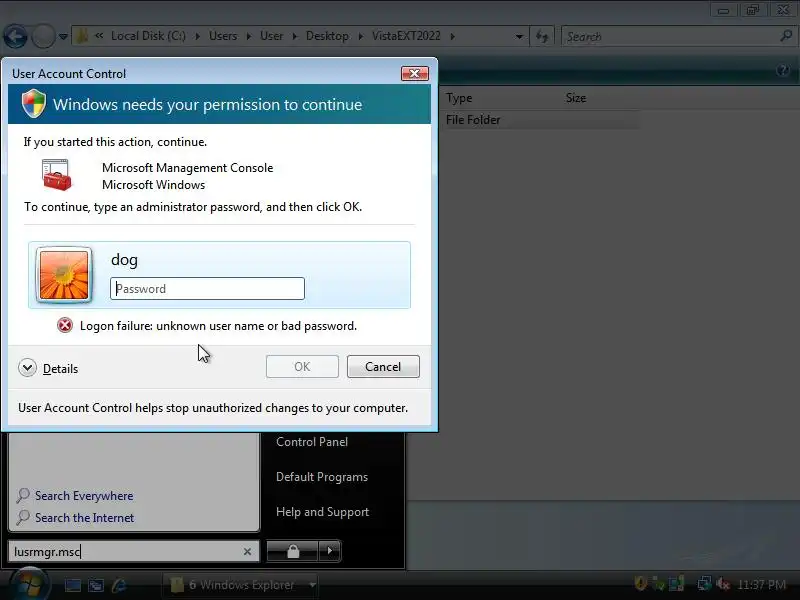Viewport: 800px width, 600px height.
Task: Click the Explorer refresh button
Action: tap(542, 37)
